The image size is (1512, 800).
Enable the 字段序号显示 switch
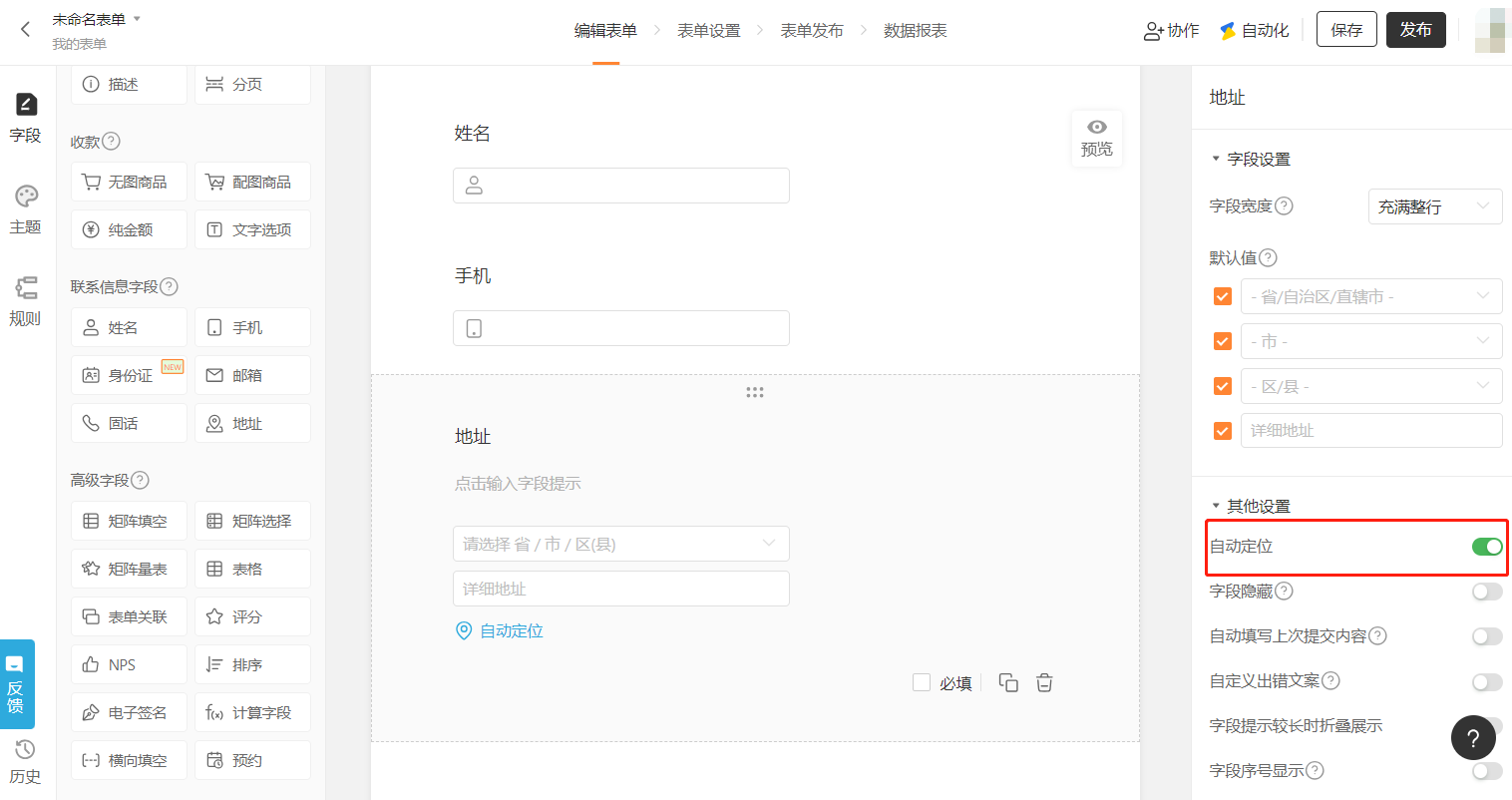[x=1487, y=771]
